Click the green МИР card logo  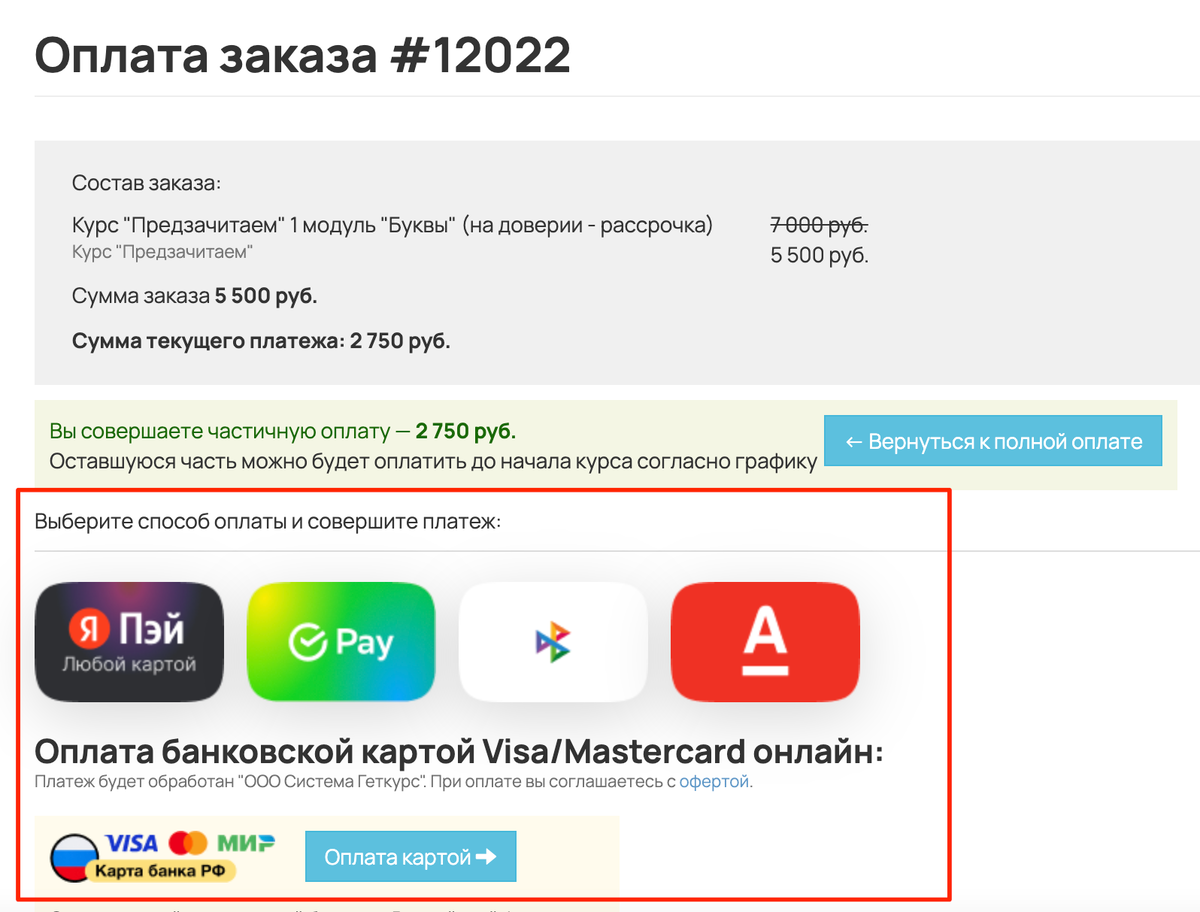[x=246, y=842]
